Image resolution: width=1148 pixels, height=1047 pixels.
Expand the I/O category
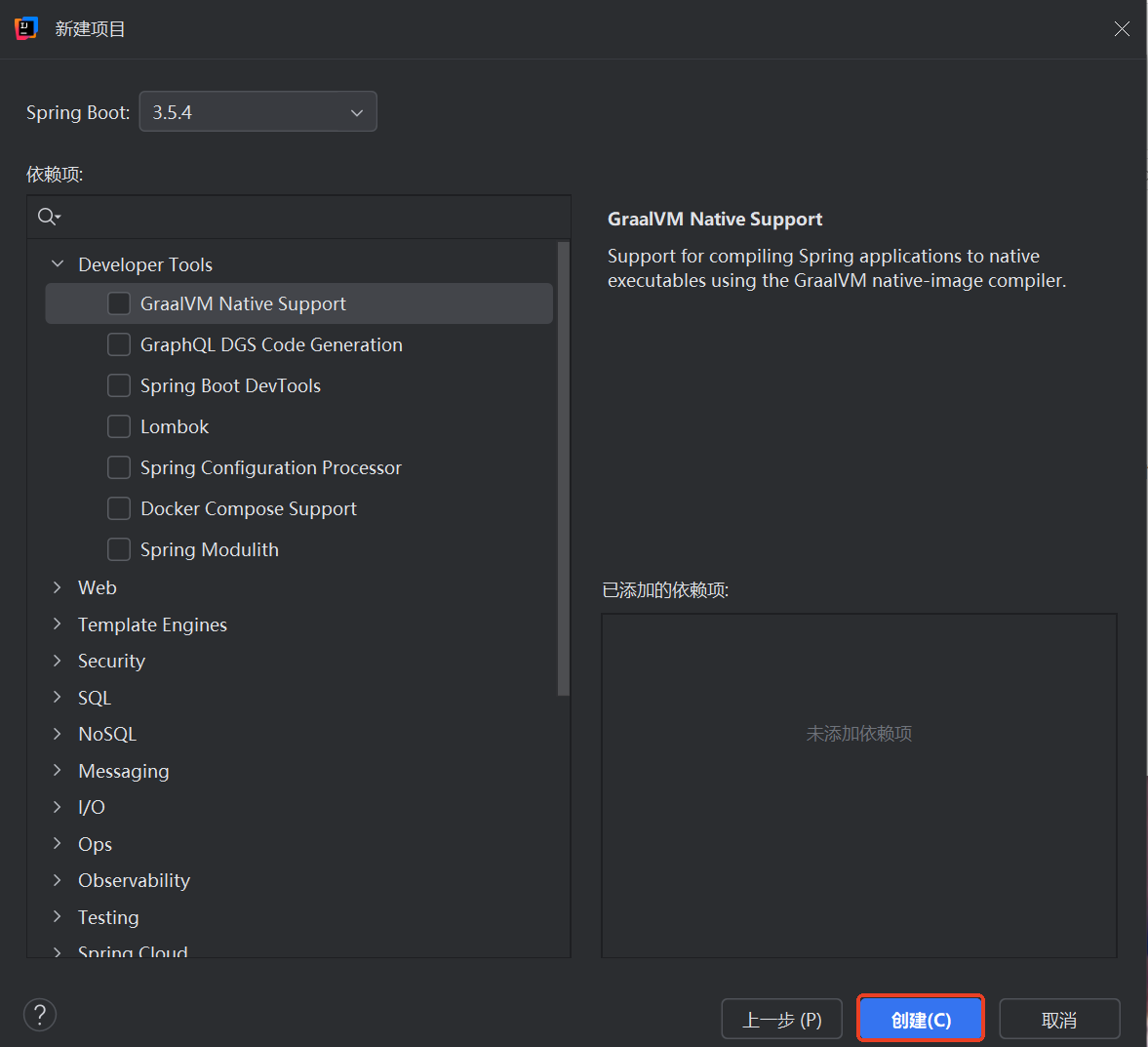click(58, 807)
